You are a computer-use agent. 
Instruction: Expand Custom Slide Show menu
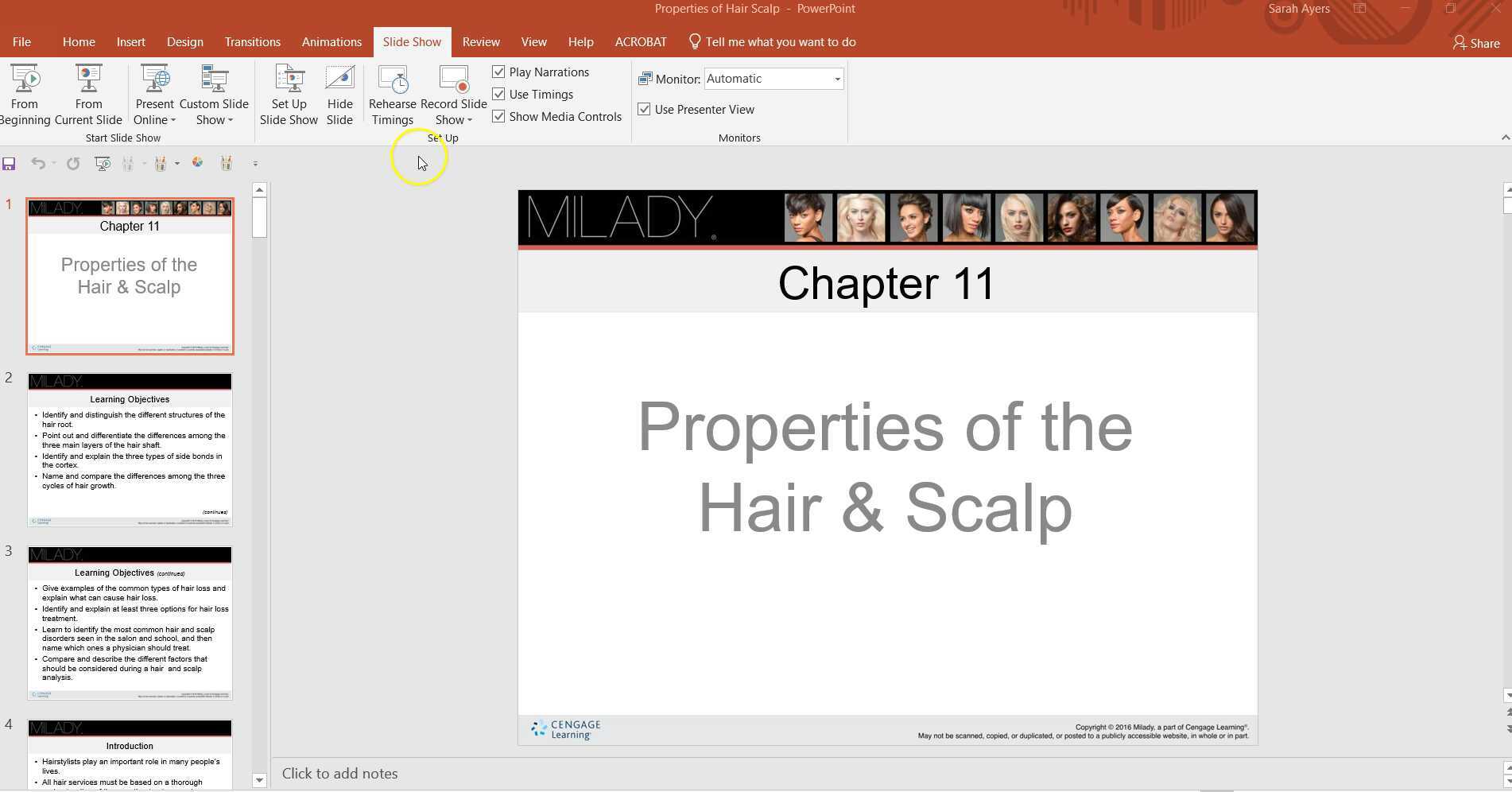tap(214, 120)
